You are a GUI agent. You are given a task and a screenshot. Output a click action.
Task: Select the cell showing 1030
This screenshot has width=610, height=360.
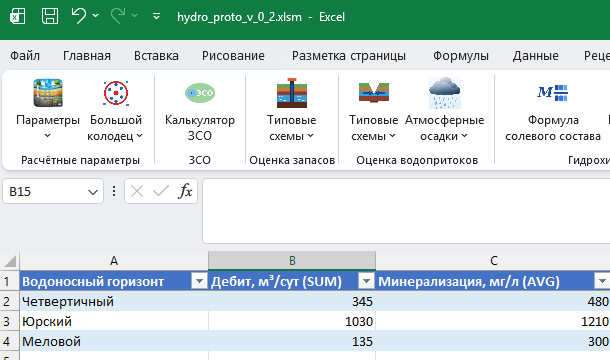292,321
